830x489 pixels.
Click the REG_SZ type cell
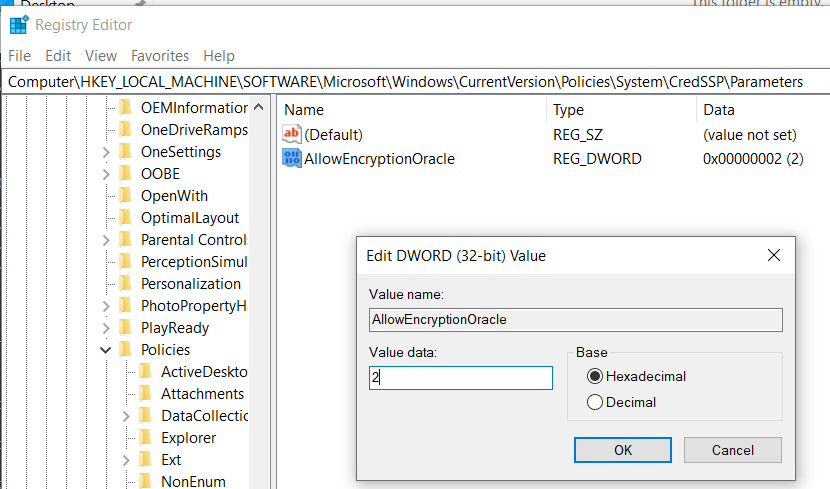point(578,134)
